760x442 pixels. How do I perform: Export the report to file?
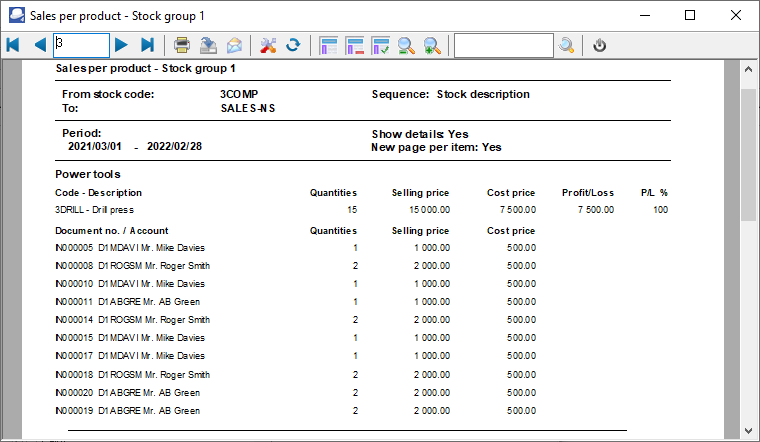coord(208,45)
